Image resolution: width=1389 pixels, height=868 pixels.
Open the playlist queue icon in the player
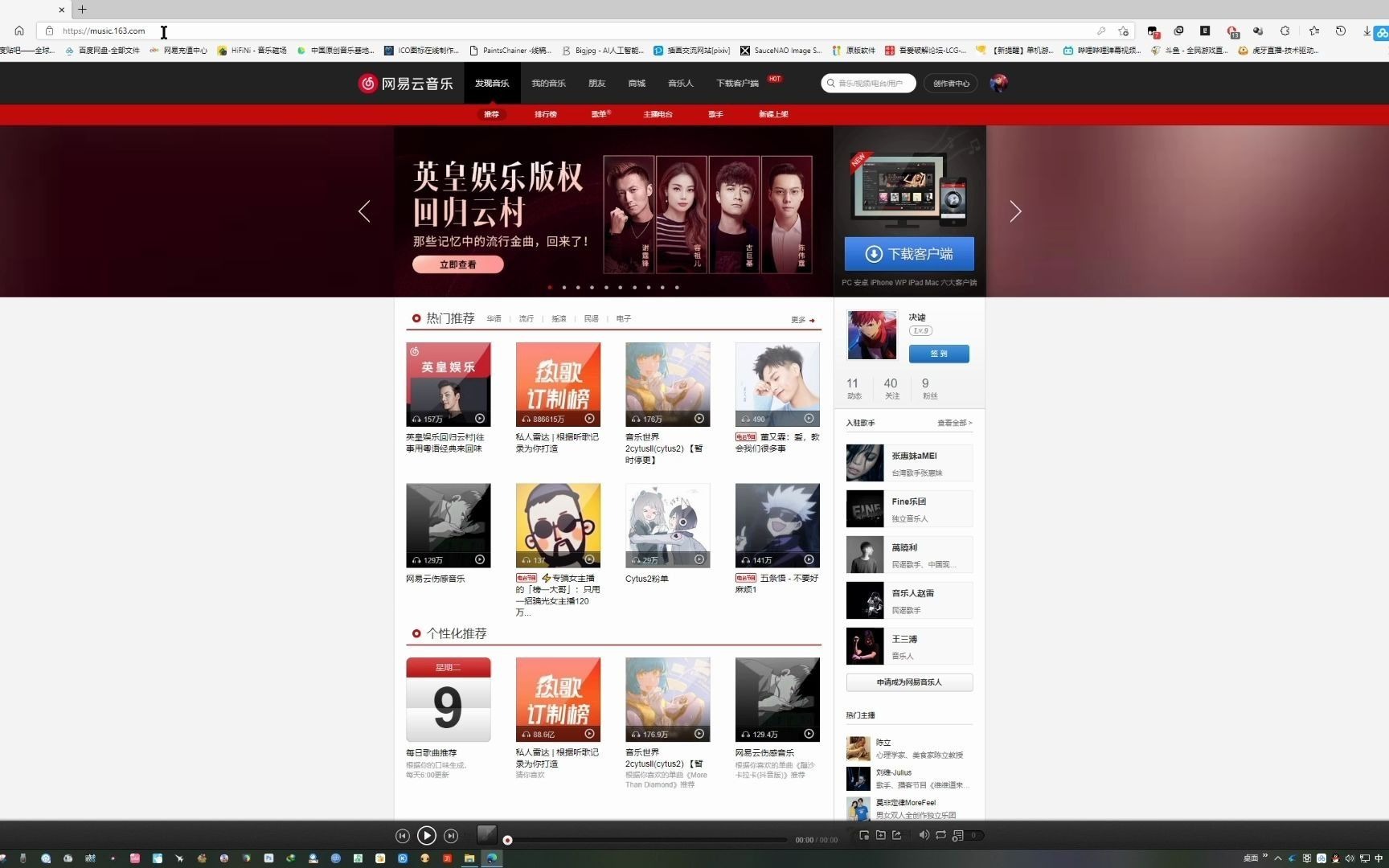click(957, 835)
